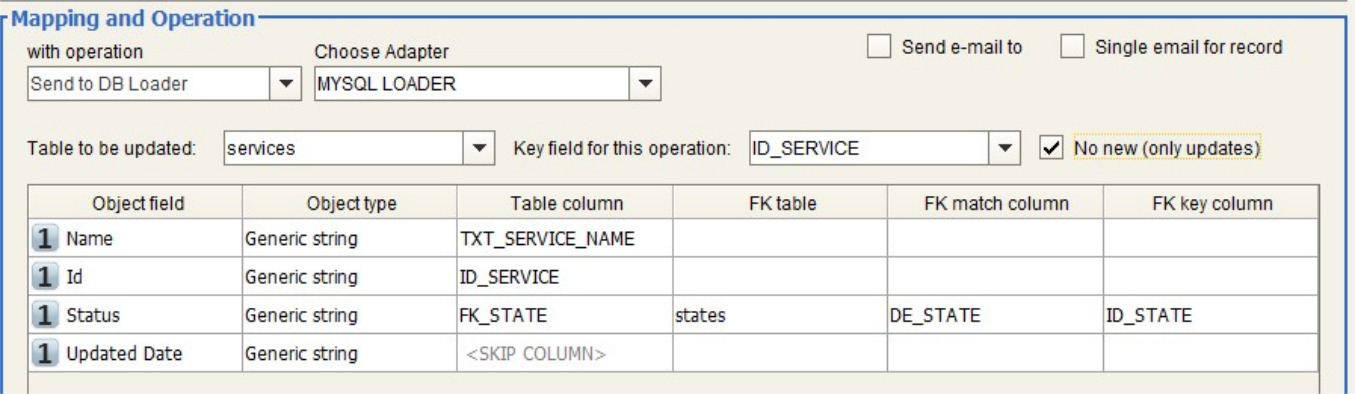Toggle Single email for record checkbox
Viewport: 1355px width, 394px height.
tap(1072, 47)
